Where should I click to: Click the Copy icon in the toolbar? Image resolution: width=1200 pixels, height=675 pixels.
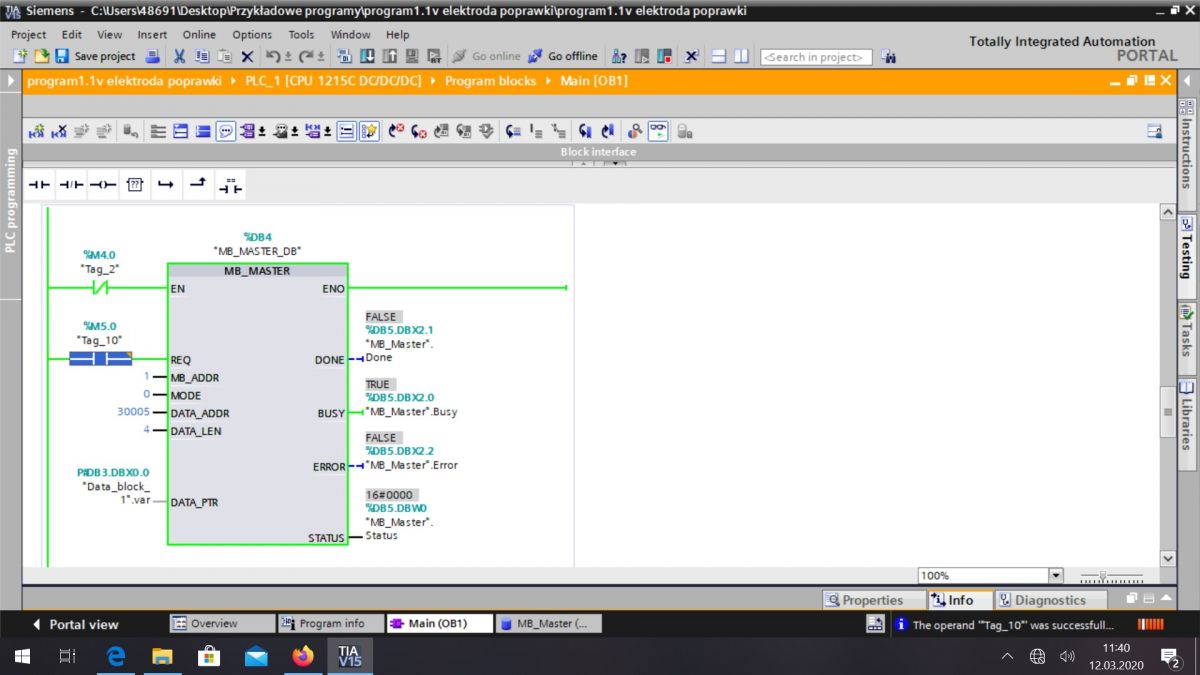202,56
